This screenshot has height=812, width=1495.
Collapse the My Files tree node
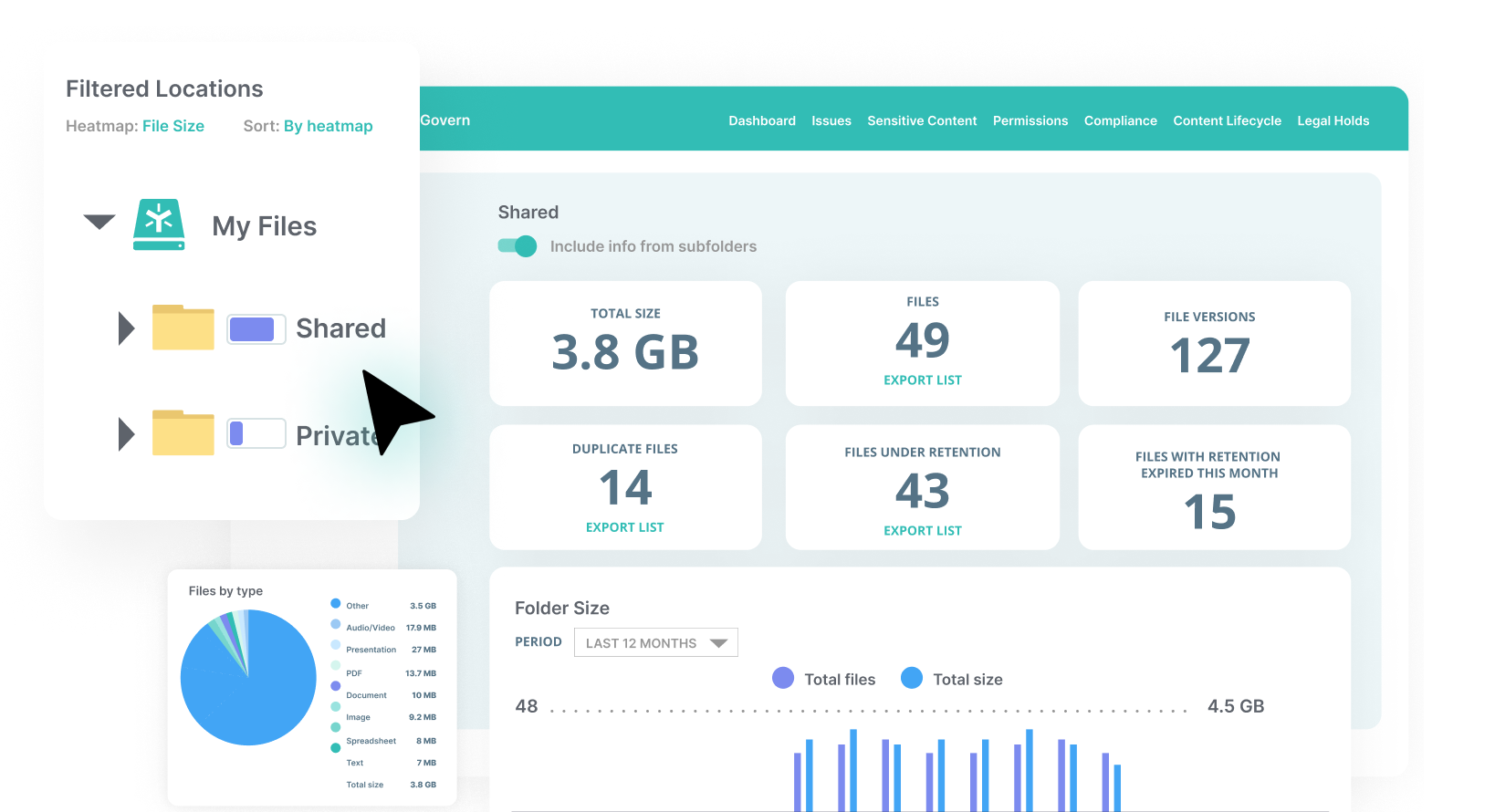click(x=99, y=222)
